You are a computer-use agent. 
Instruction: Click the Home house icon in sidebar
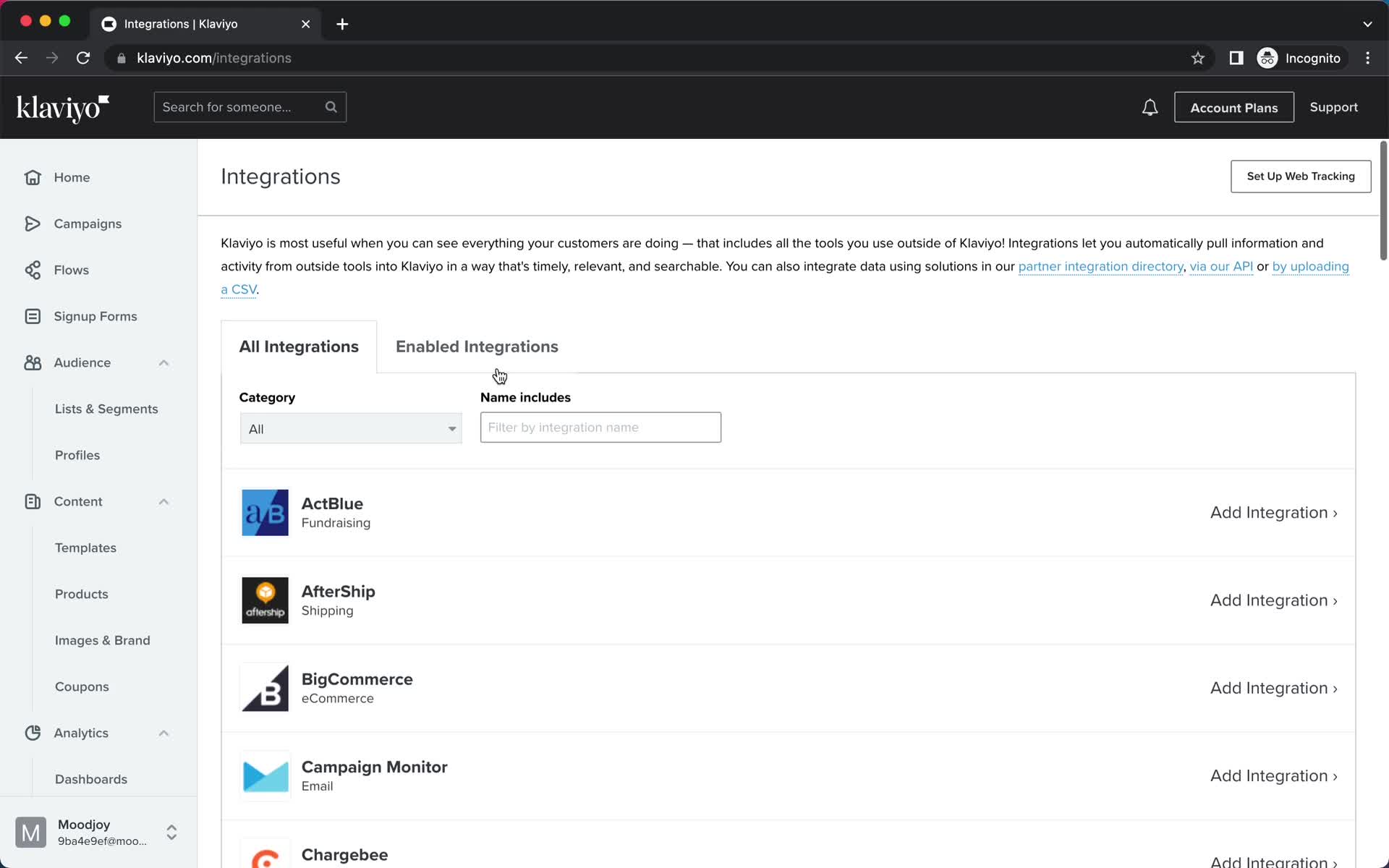[33, 177]
